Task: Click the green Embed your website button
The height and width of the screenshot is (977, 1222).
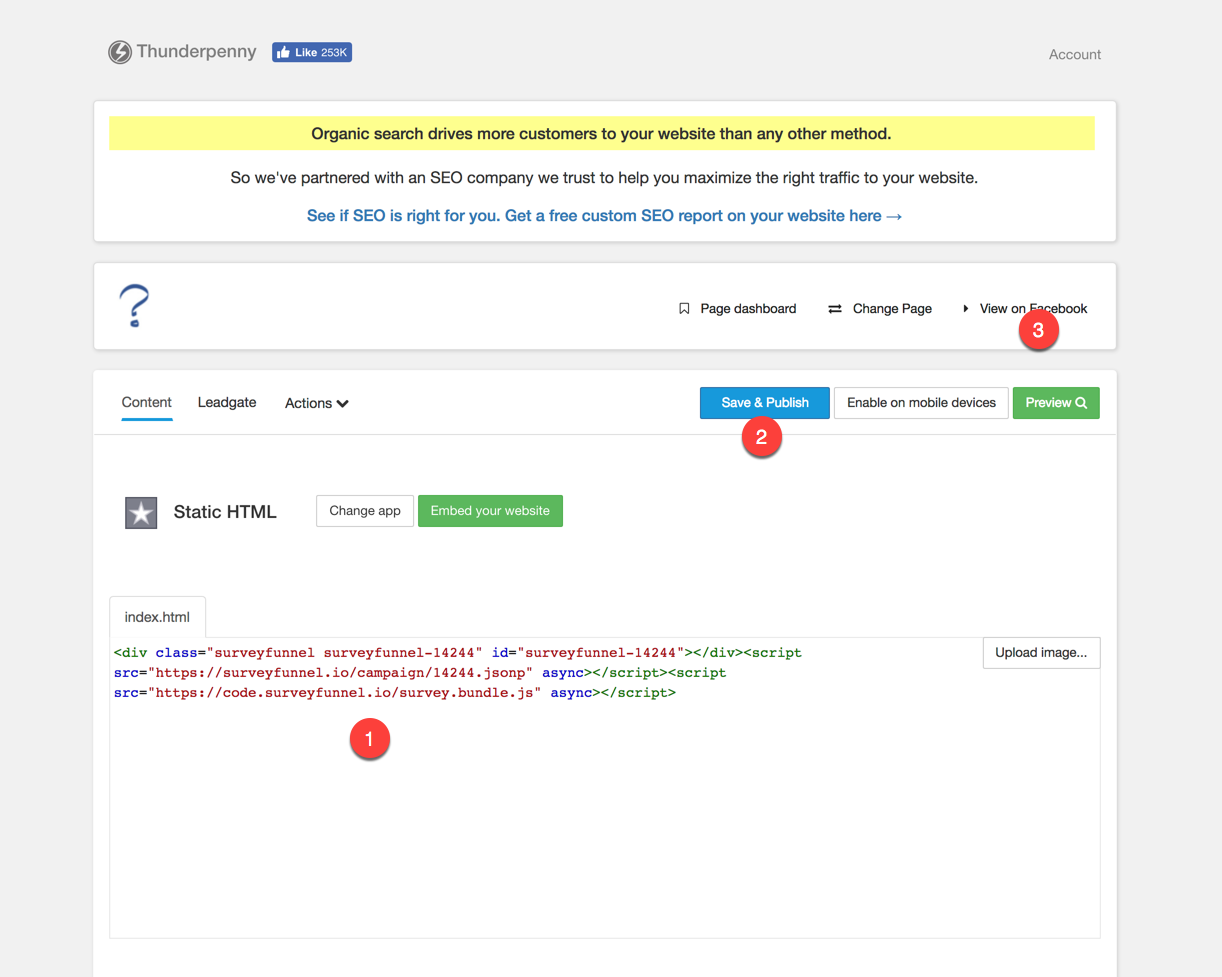Action: [x=490, y=511]
